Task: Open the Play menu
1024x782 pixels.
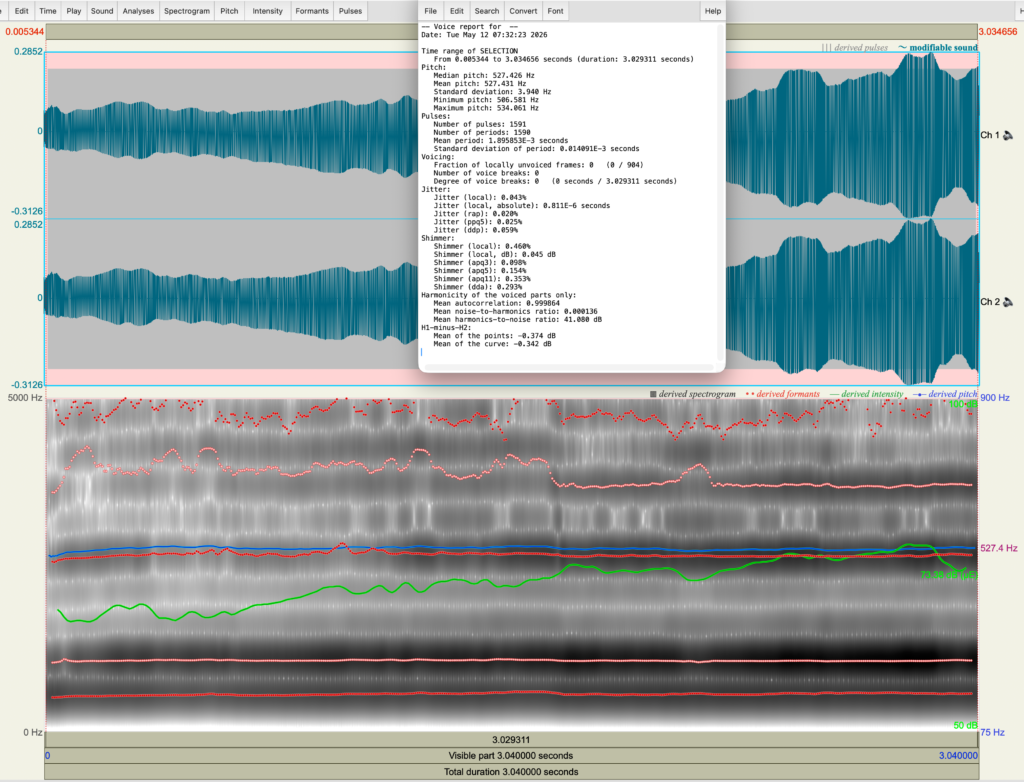Action: pyautogui.click(x=74, y=10)
